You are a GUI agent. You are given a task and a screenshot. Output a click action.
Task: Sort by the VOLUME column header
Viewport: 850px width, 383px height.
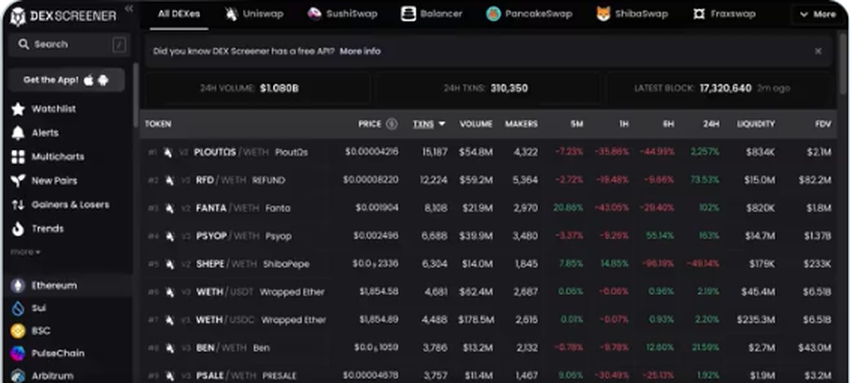pyautogui.click(x=476, y=124)
